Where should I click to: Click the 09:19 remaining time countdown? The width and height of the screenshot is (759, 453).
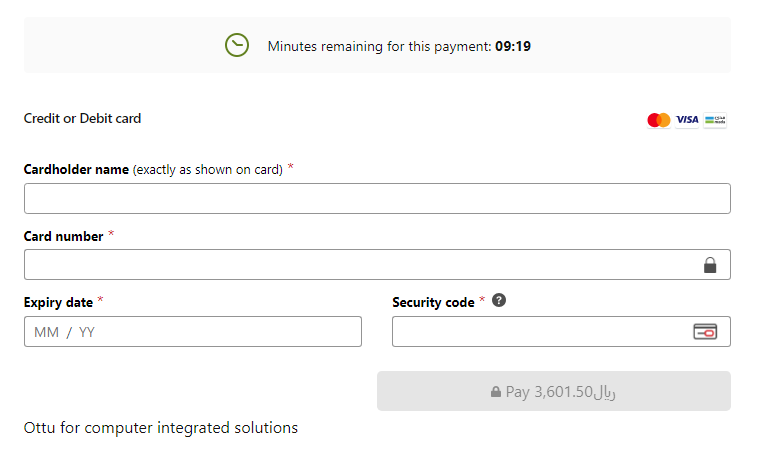pos(512,46)
